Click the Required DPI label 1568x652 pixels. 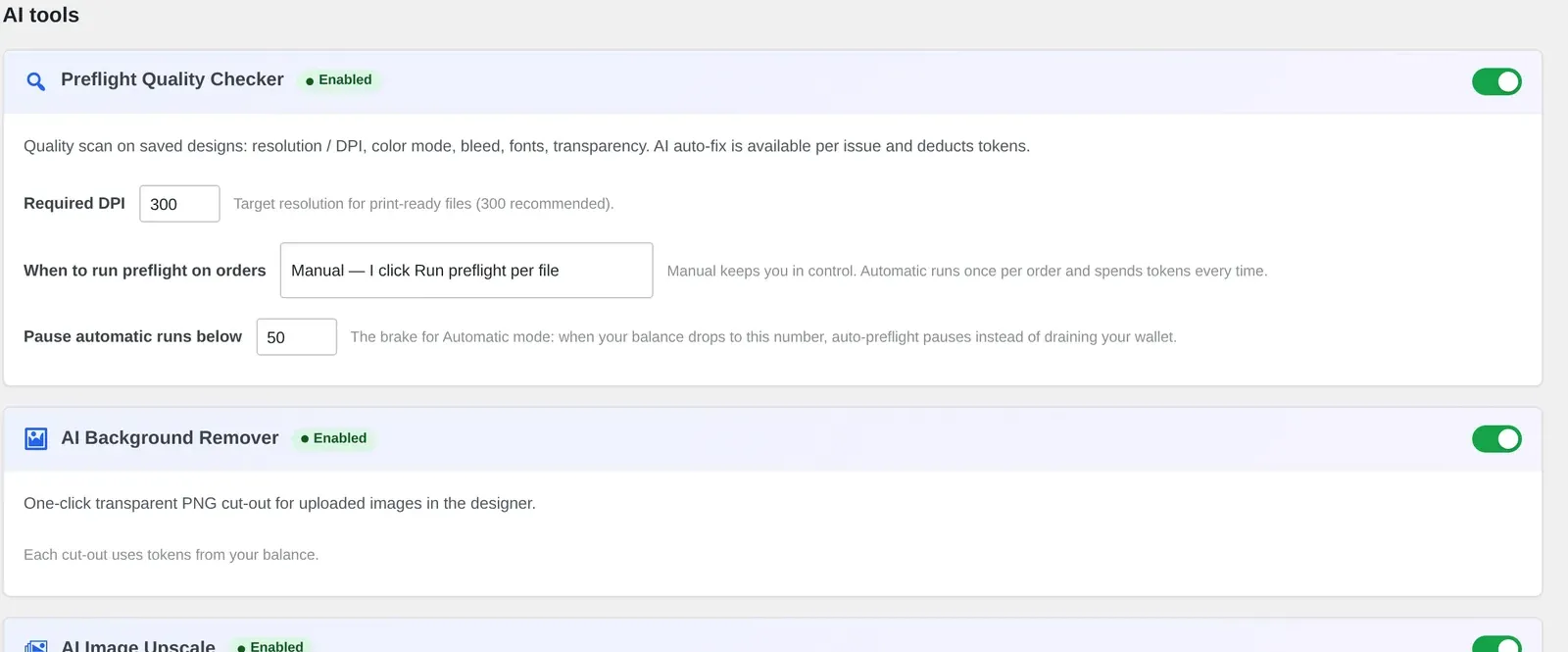click(x=74, y=203)
